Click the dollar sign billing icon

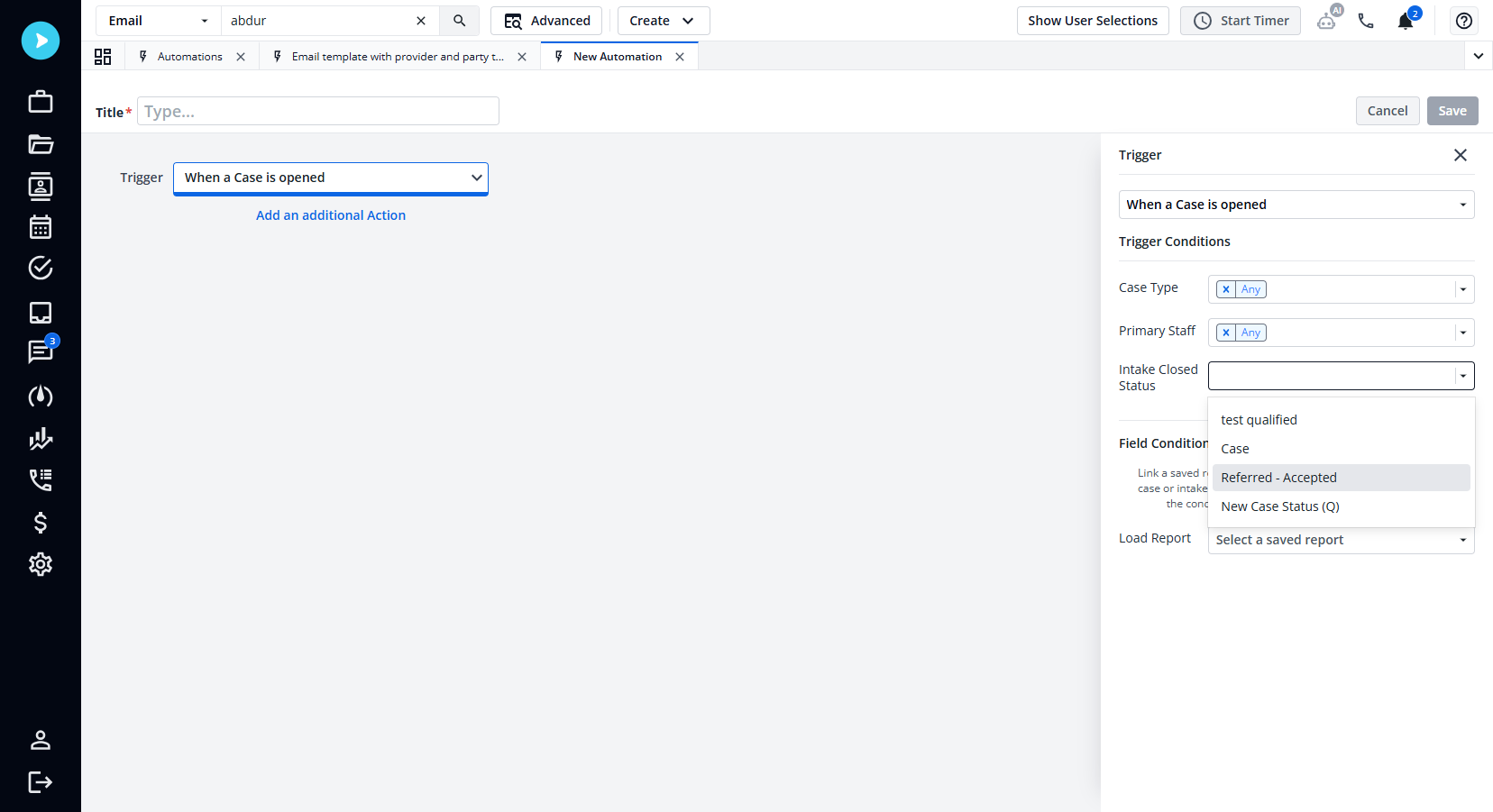[x=41, y=523]
